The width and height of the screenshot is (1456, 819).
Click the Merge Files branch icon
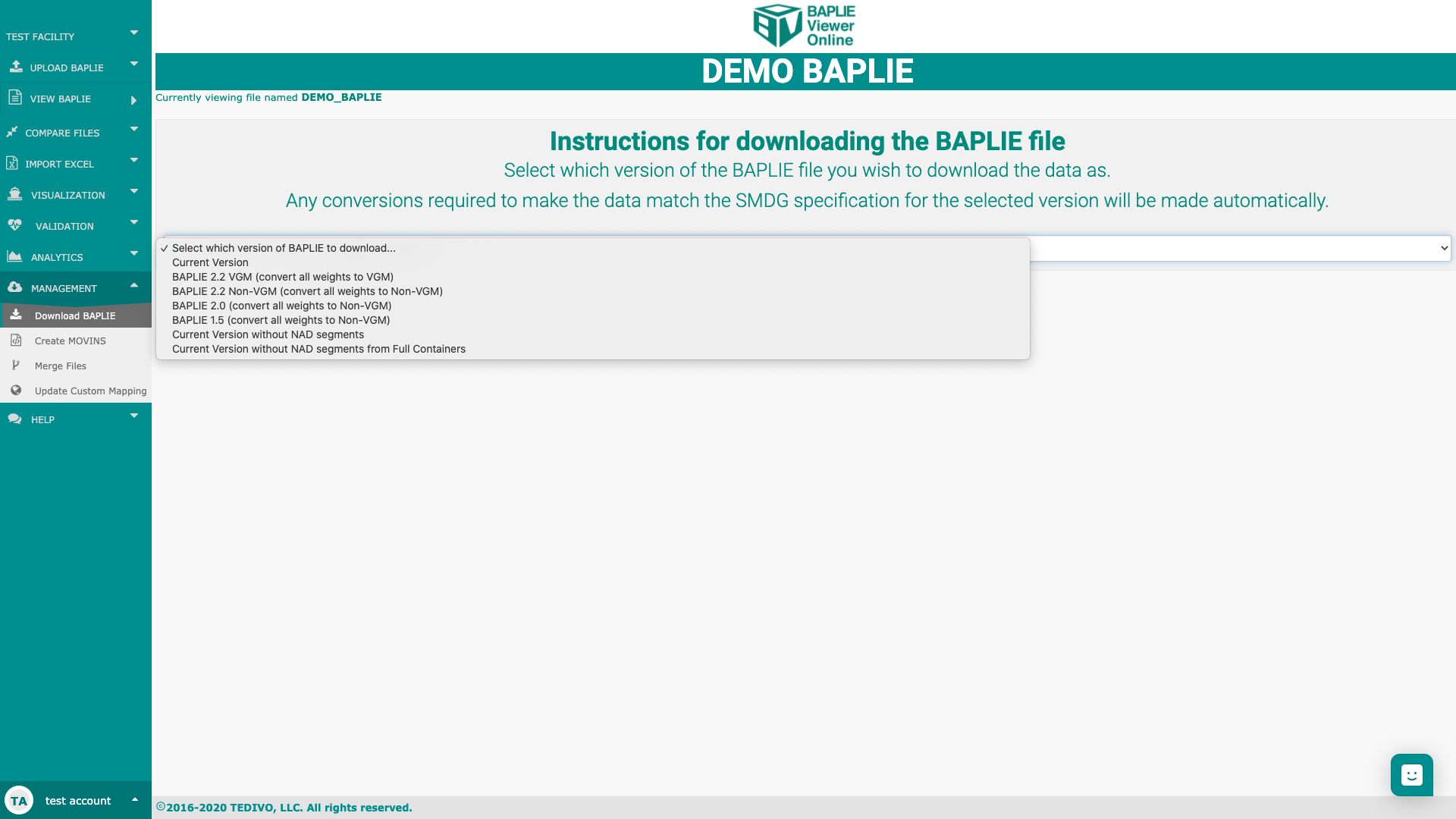(x=16, y=366)
